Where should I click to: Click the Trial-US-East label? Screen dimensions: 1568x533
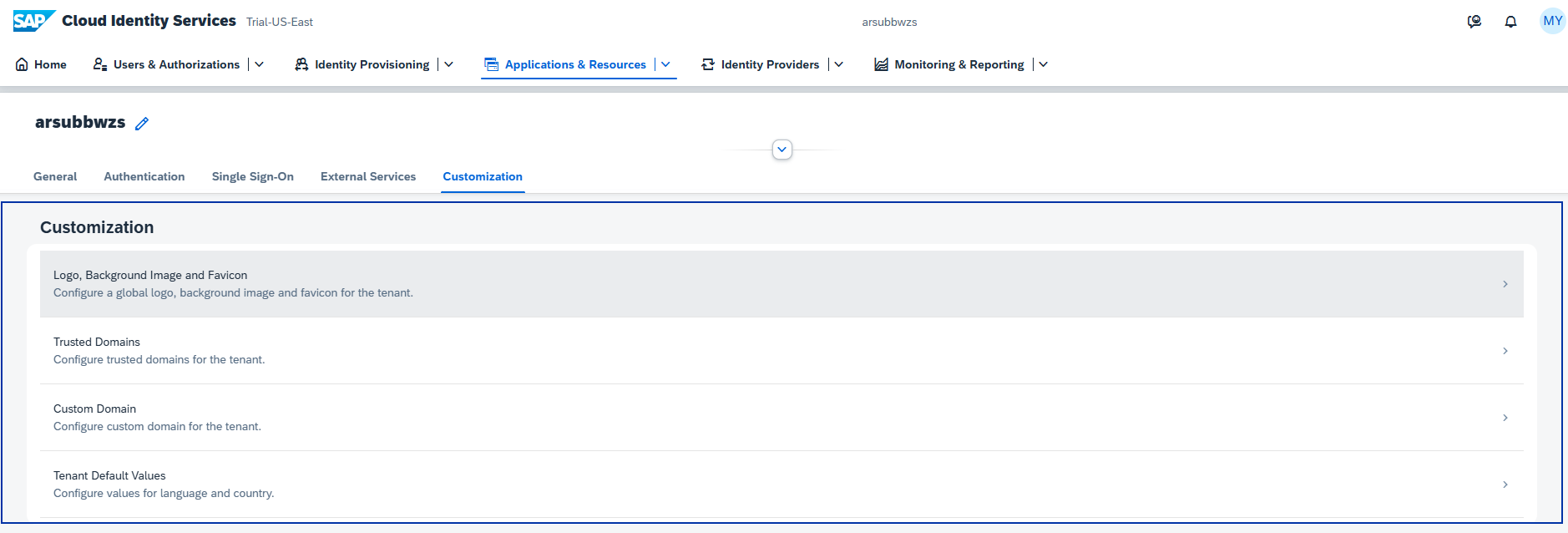(280, 23)
